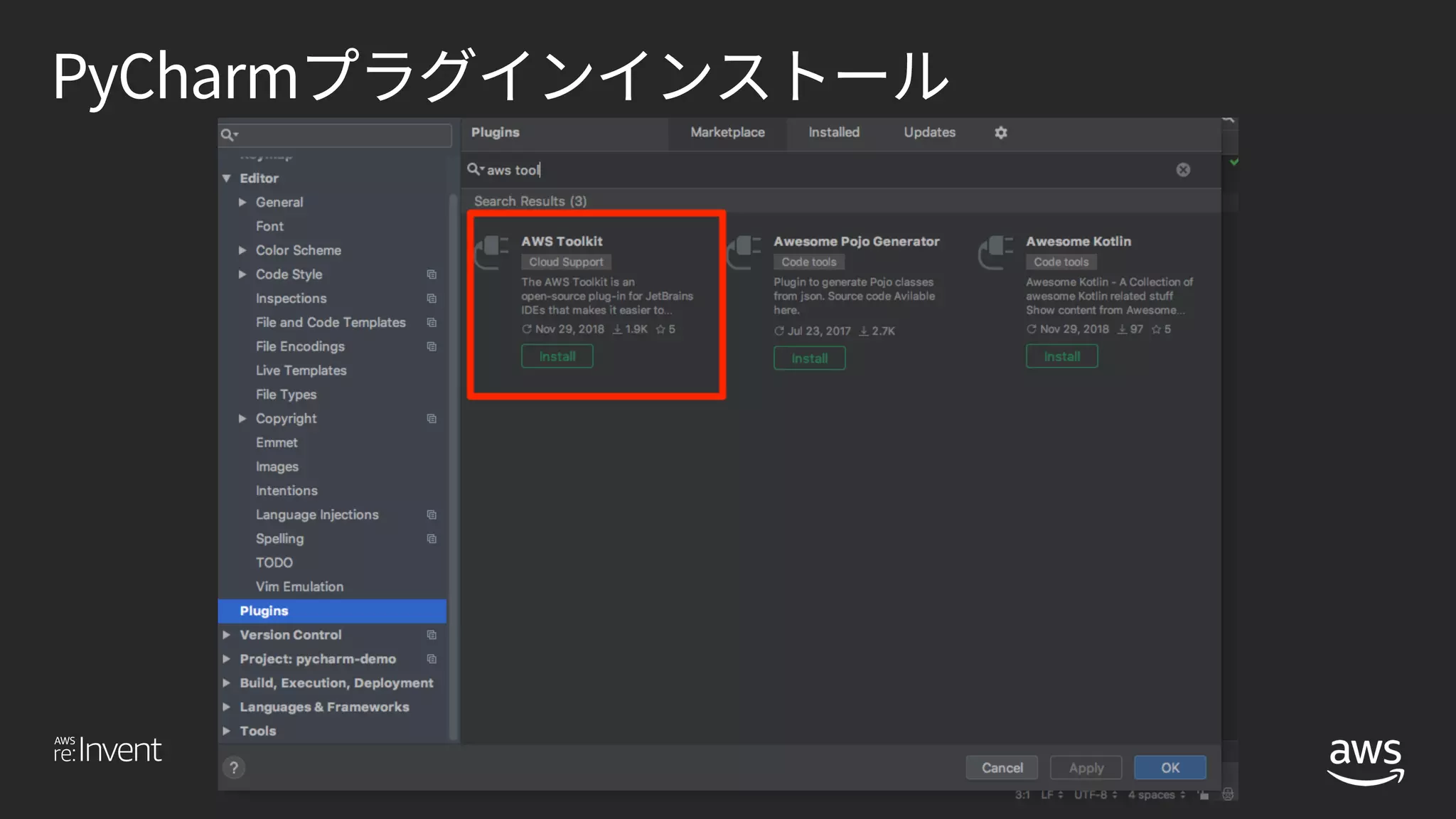
Task: Click the copy icon beside Version Control
Action: click(432, 635)
